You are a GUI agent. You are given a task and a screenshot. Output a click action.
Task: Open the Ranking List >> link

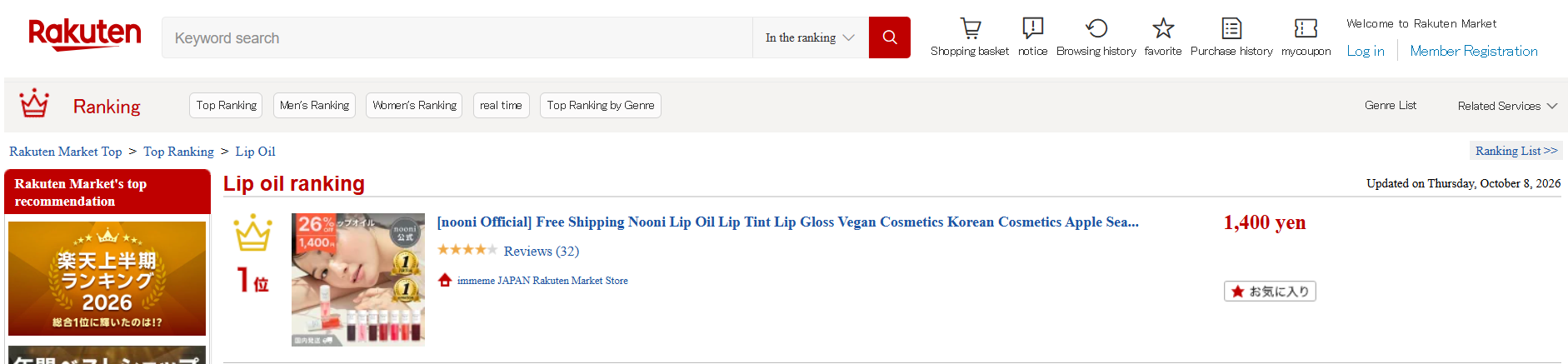tap(1516, 151)
